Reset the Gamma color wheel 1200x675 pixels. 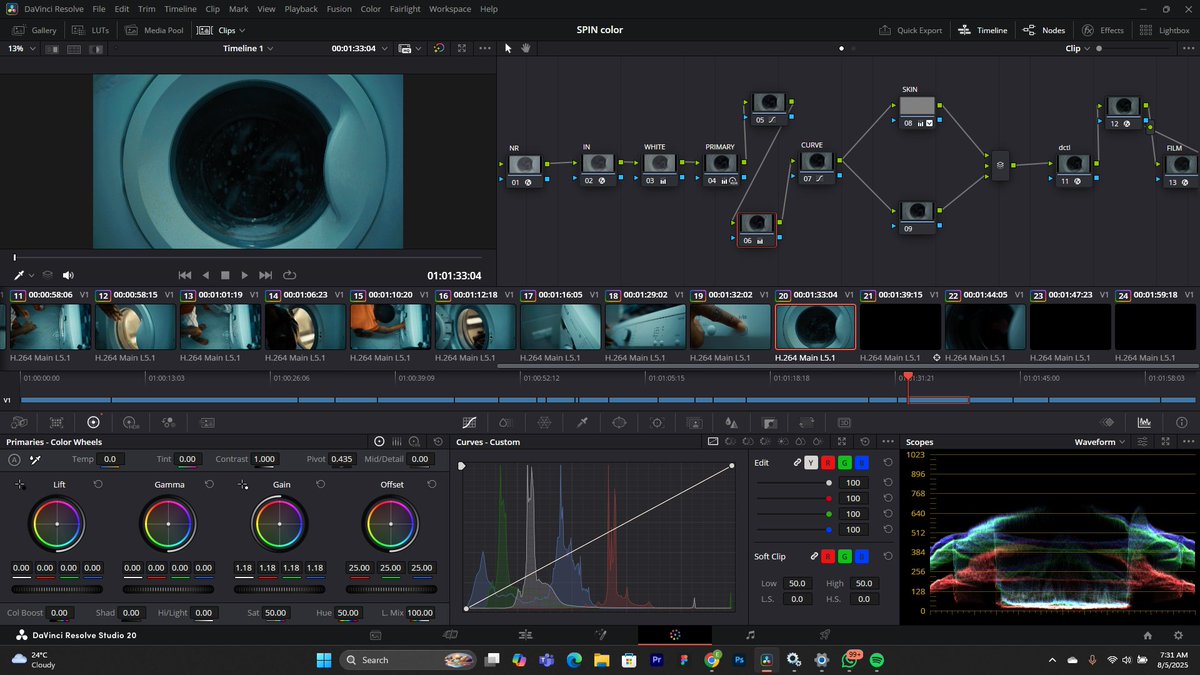pos(209,484)
